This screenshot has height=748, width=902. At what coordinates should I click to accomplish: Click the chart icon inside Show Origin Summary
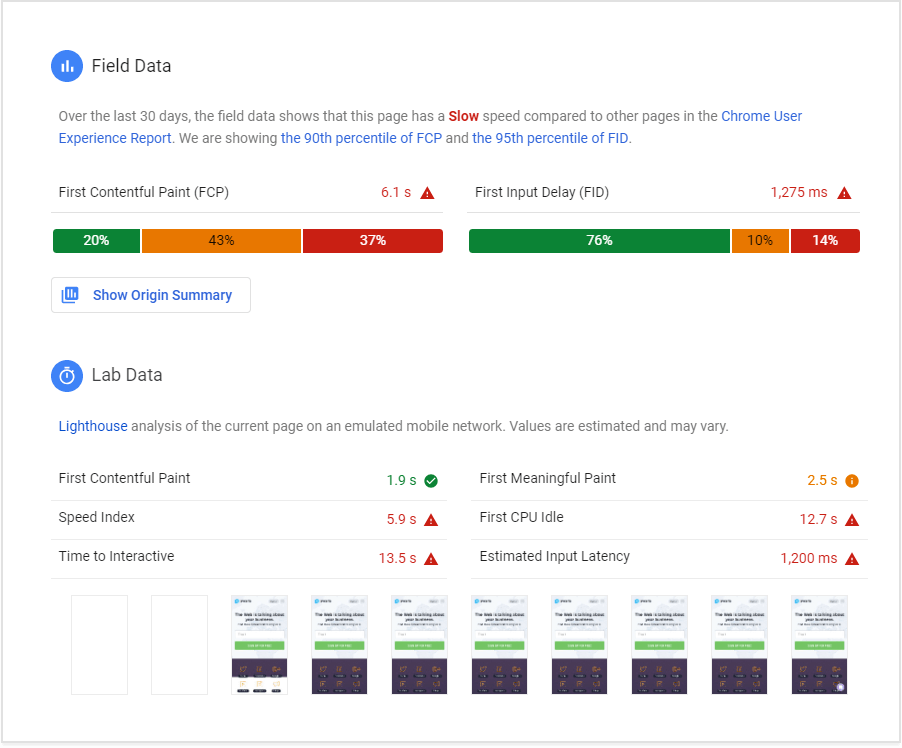tap(70, 294)
